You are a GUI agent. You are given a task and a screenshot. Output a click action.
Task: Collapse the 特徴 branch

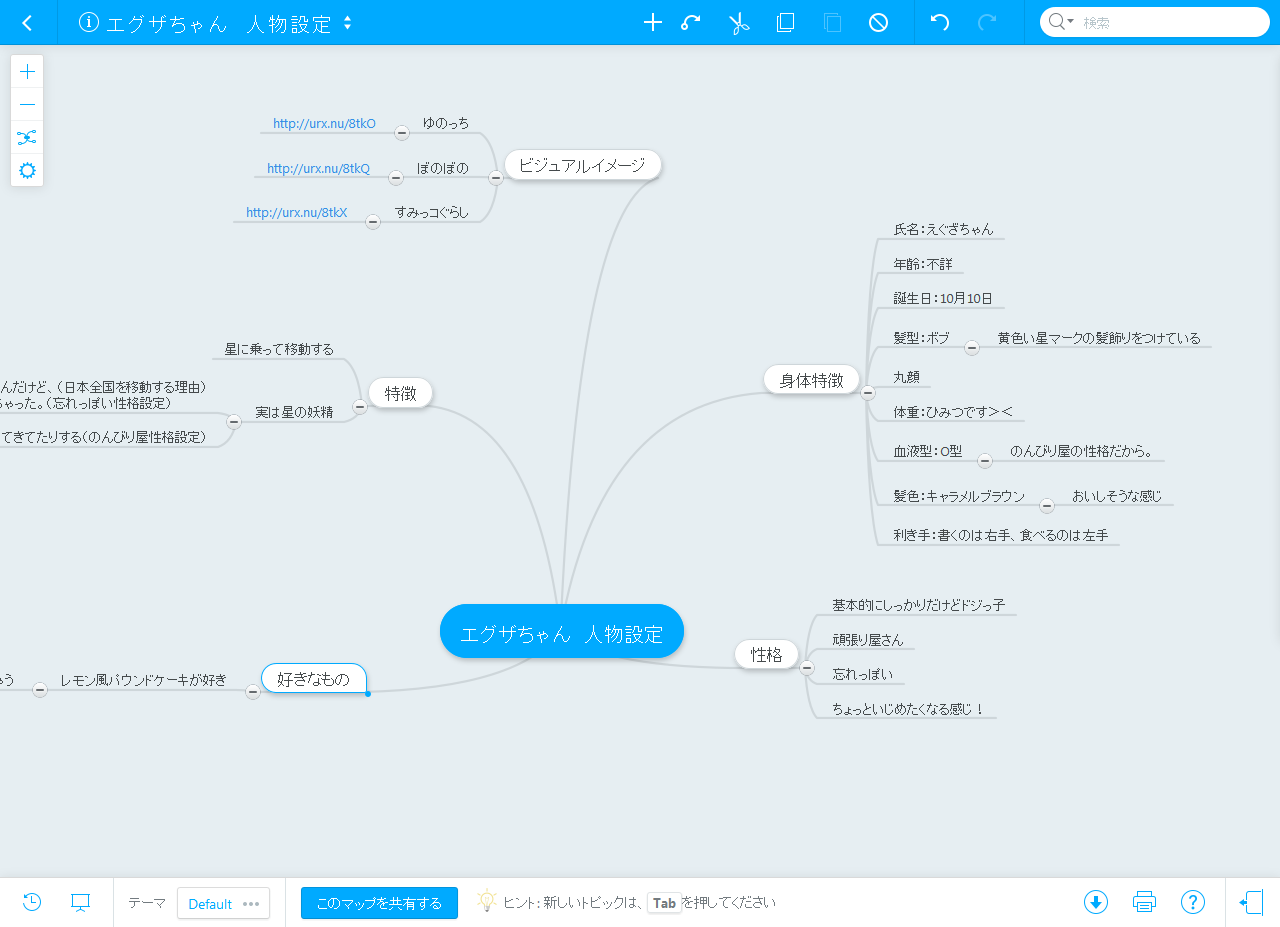pos(360,406)
